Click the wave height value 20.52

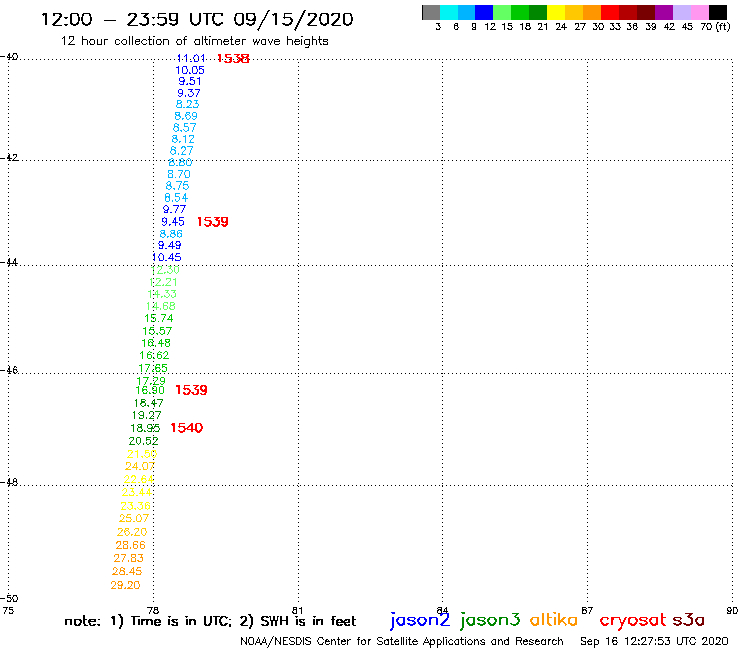pos(143,441)
